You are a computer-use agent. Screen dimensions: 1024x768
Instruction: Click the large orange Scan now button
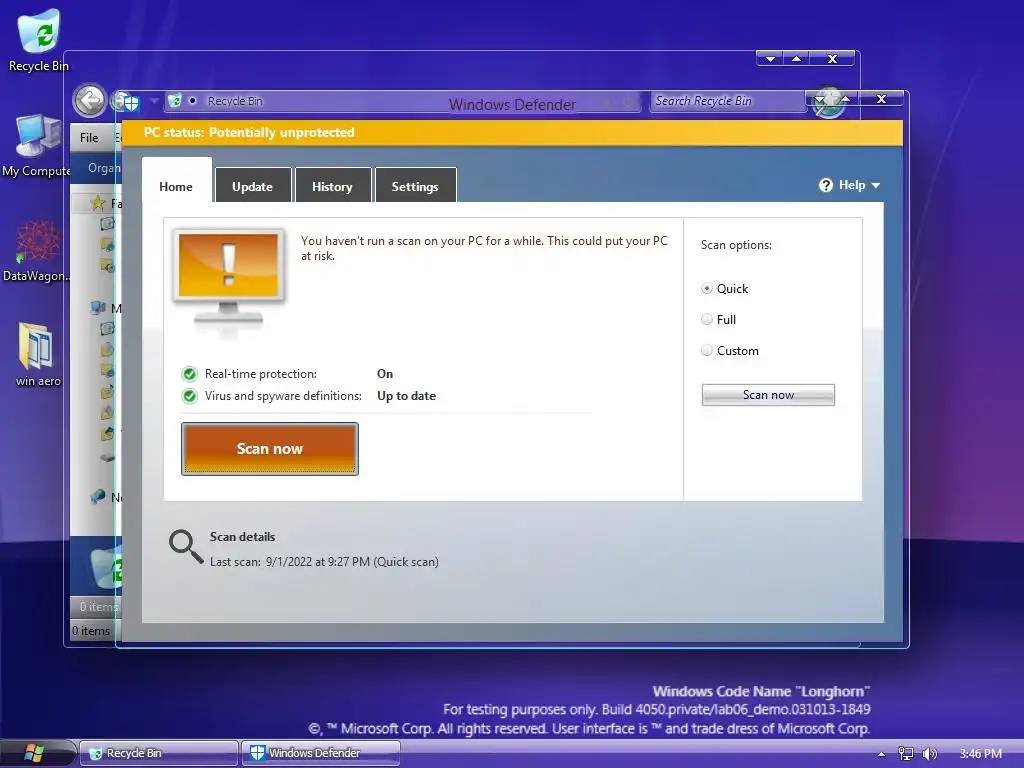[270, 449]
